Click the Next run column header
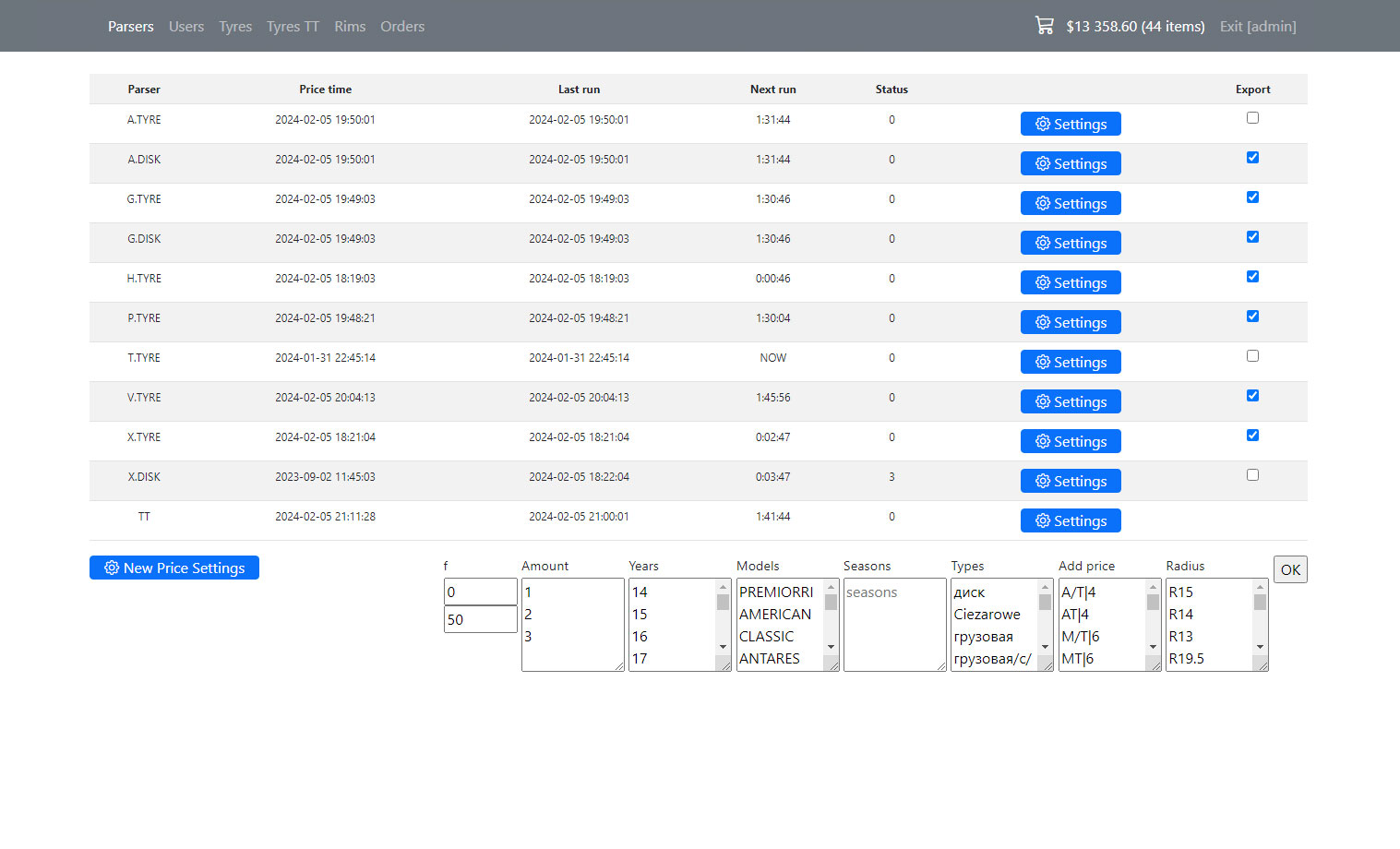 (x=772, y=90)
